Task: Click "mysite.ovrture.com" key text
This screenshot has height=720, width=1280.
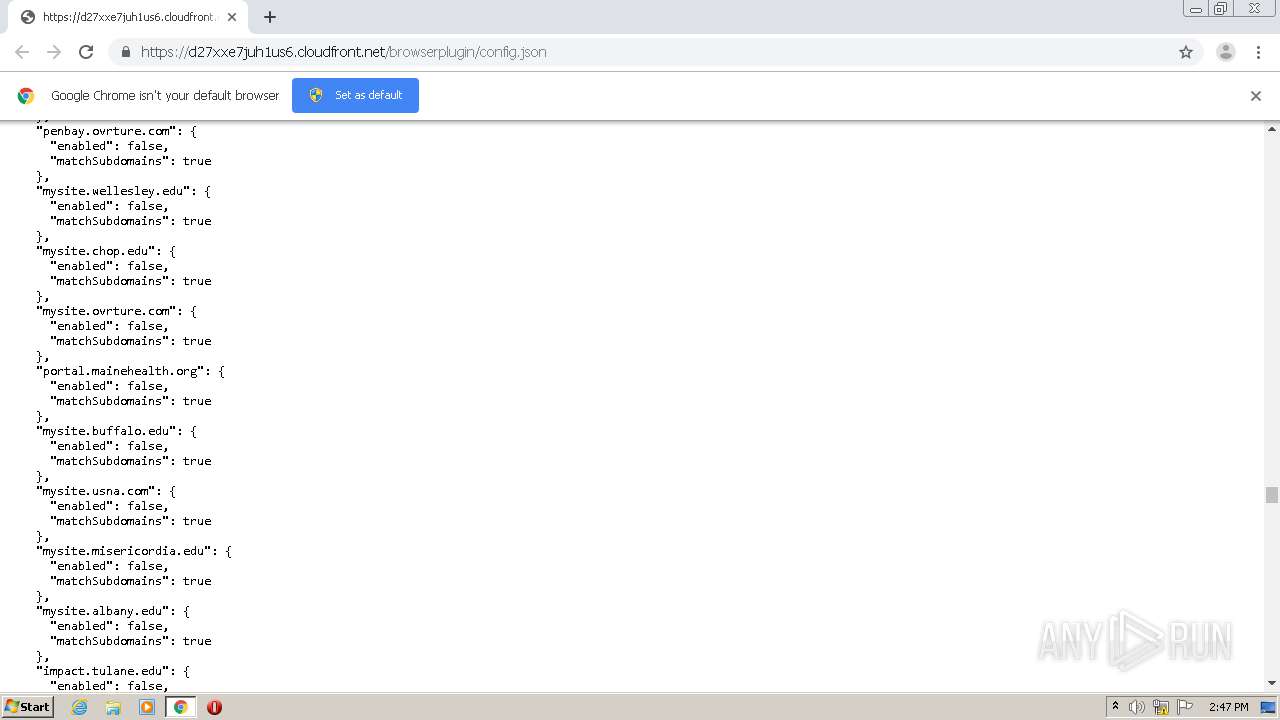Action: pos(107,311)
